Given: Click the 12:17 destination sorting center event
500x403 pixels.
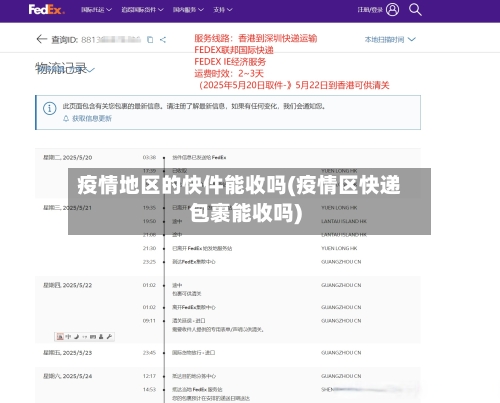Looking at the screenshot, I should coord(194,376).
